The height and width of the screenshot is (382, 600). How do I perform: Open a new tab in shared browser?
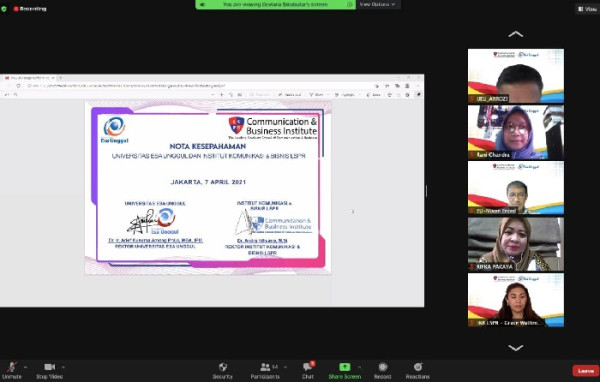point(60,78)
